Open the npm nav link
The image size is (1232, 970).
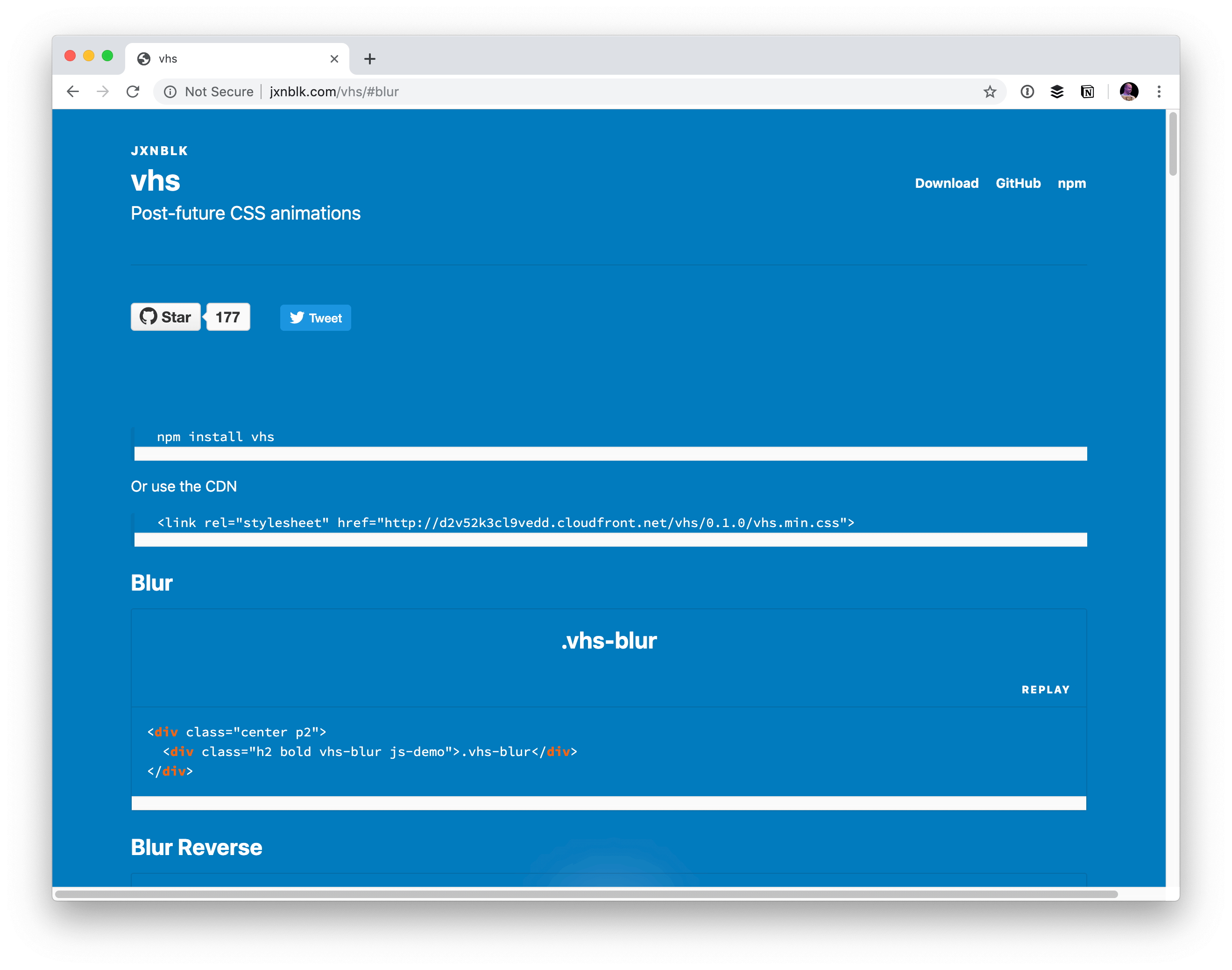click(x=1071, y=183)
